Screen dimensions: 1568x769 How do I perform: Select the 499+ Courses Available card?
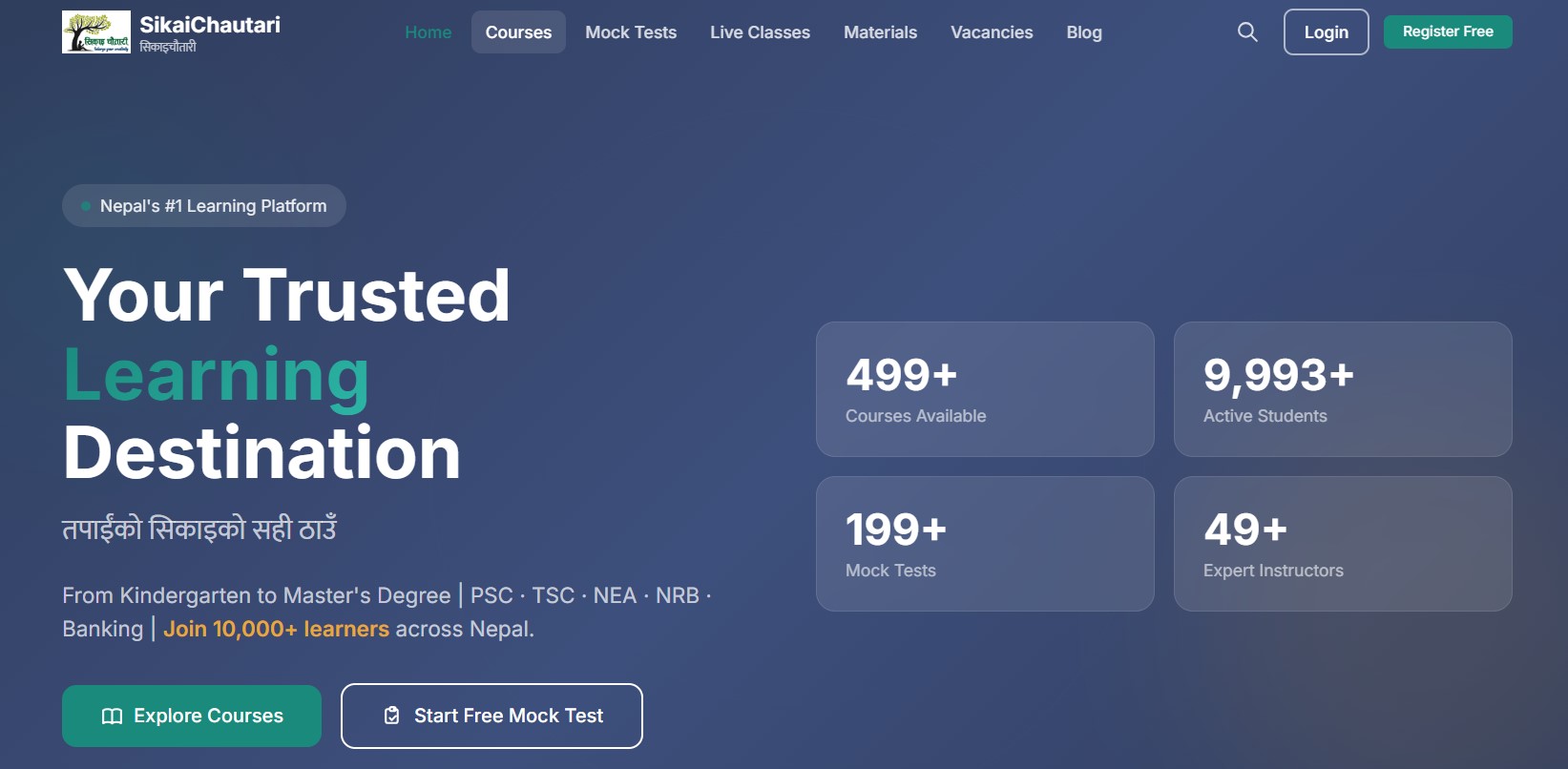pos(985,389)
